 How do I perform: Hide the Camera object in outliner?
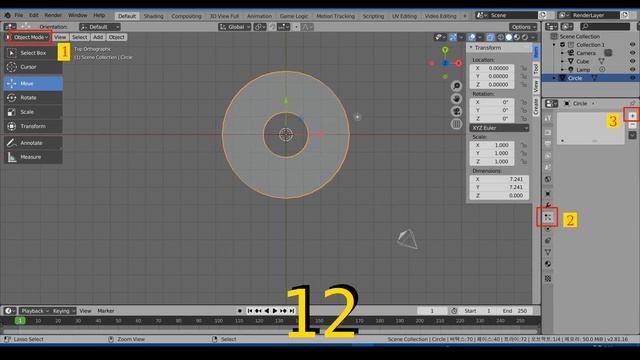coord(632,53)
